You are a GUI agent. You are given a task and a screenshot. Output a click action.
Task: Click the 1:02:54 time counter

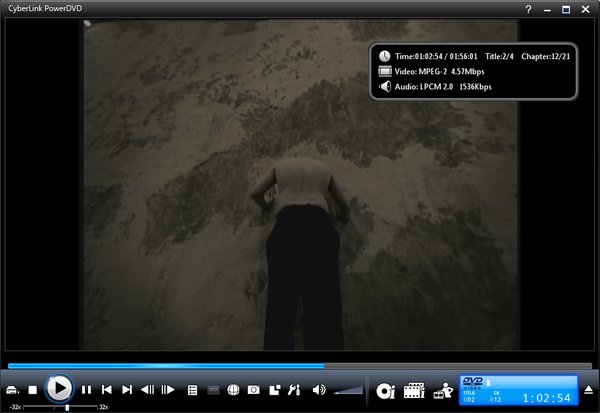pos(546,398)
